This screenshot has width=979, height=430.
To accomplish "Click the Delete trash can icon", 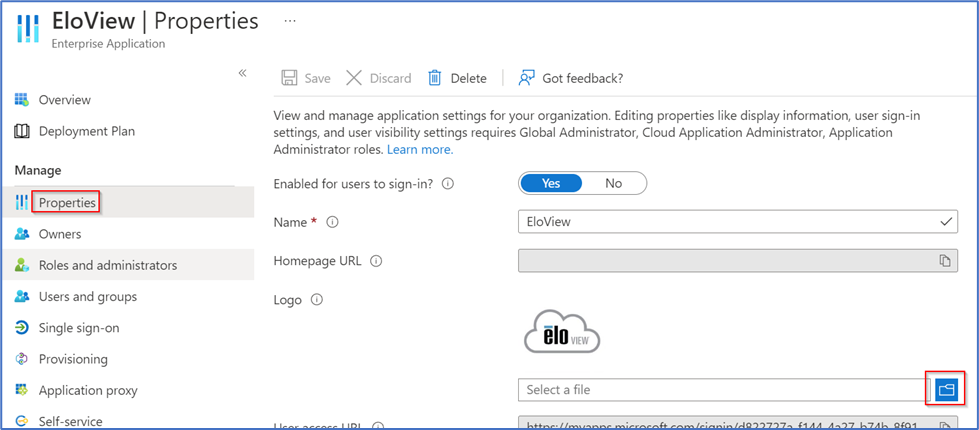I will pyautogui.click(x=435, y=78).
